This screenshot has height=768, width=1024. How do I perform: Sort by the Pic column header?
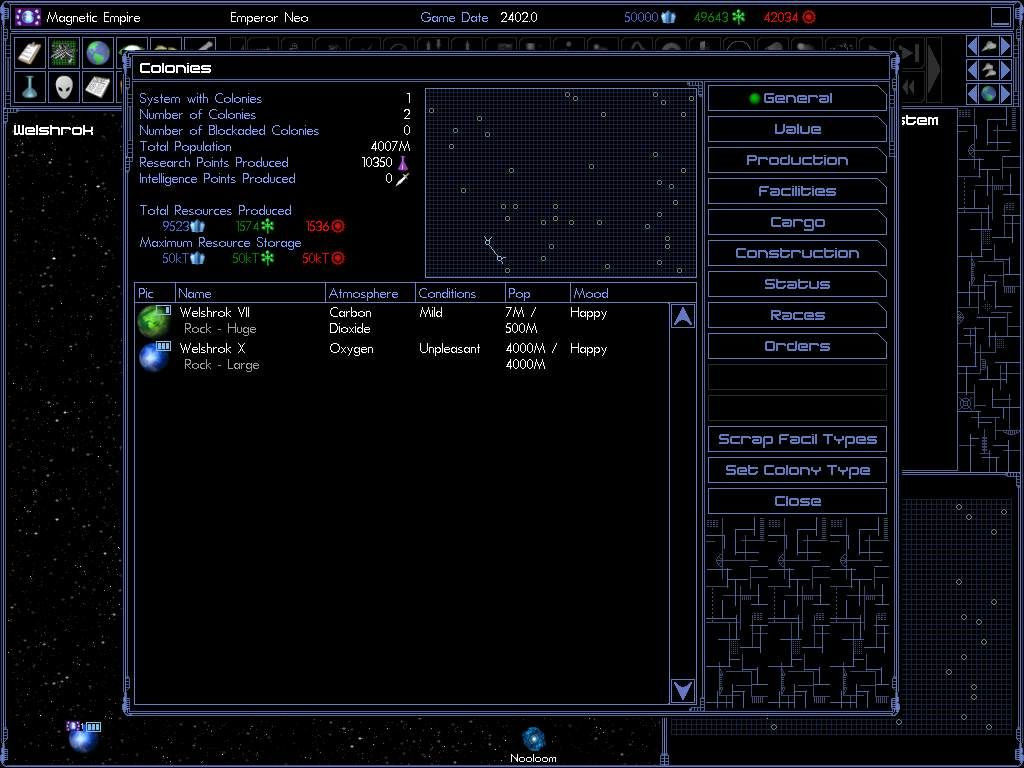point(155,293)
